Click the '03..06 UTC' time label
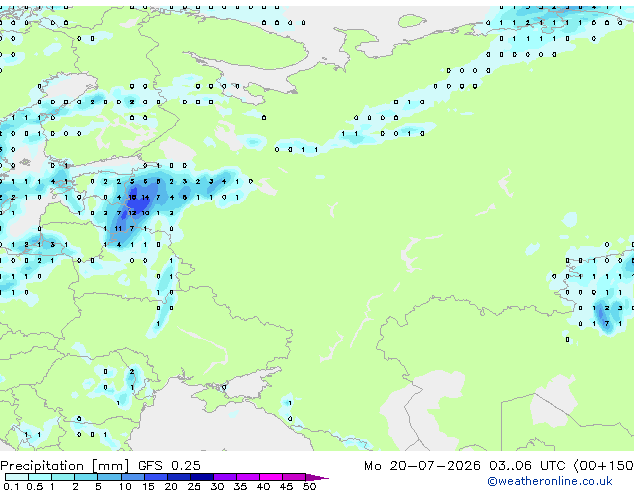Screen dimensions: 634x490 coord(527,466)
